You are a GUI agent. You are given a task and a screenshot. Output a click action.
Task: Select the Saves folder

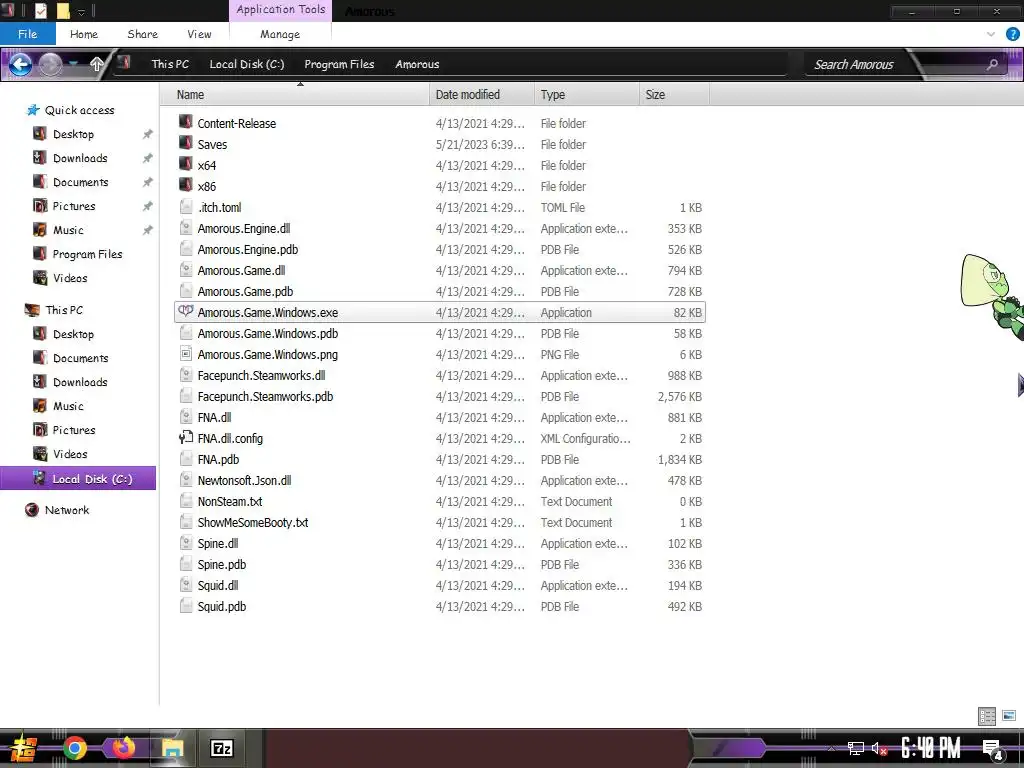click(x=440, y=144)
